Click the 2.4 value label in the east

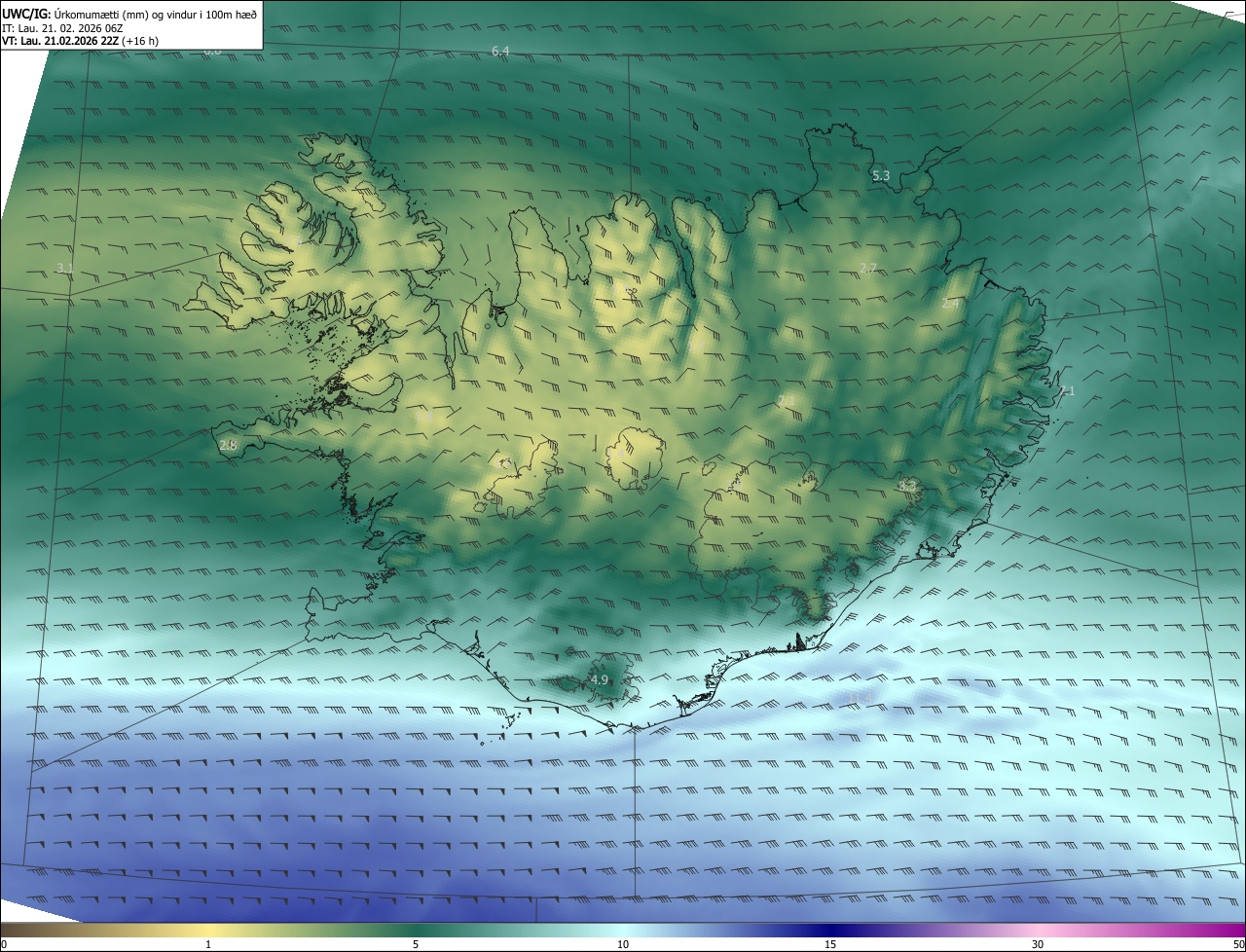click(950, 304)
